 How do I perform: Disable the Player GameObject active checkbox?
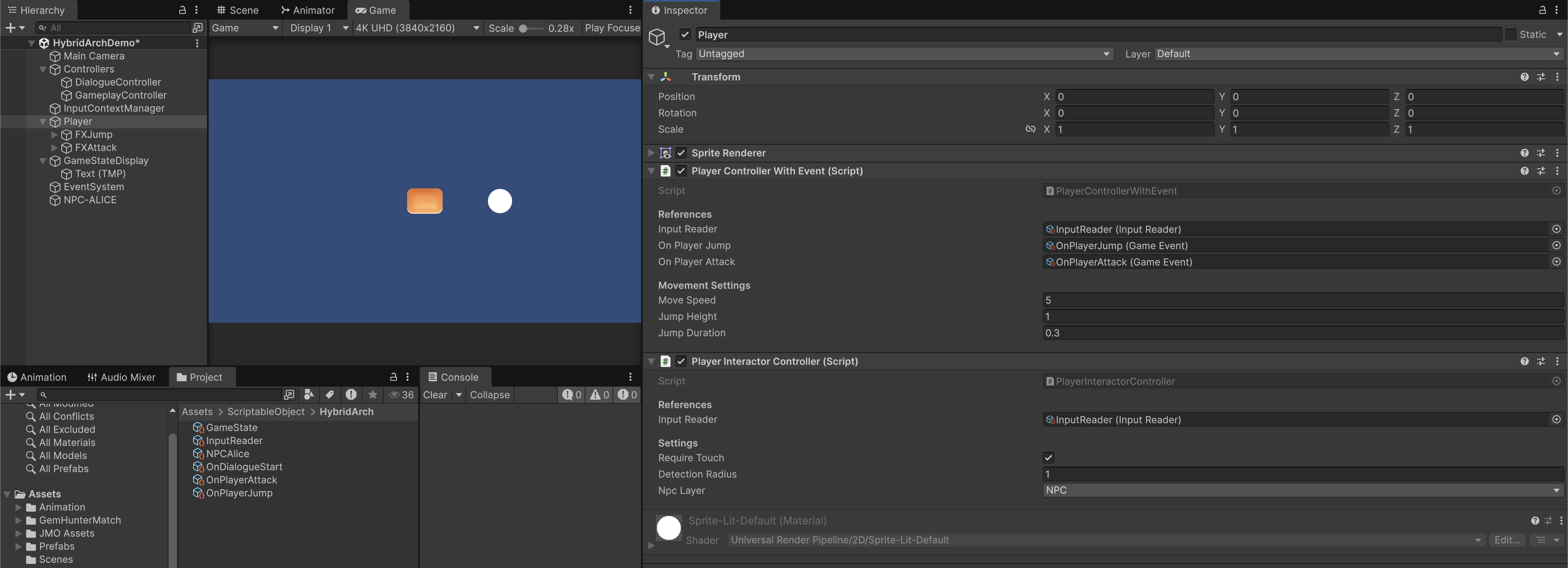click(685, 35)
